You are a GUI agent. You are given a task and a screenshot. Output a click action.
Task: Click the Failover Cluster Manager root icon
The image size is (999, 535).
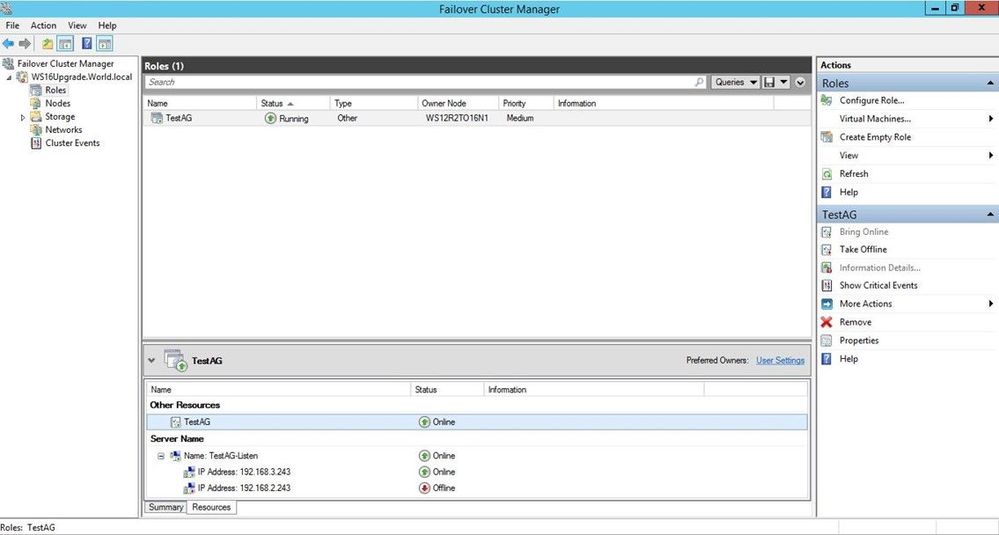[x=8, y=64]
